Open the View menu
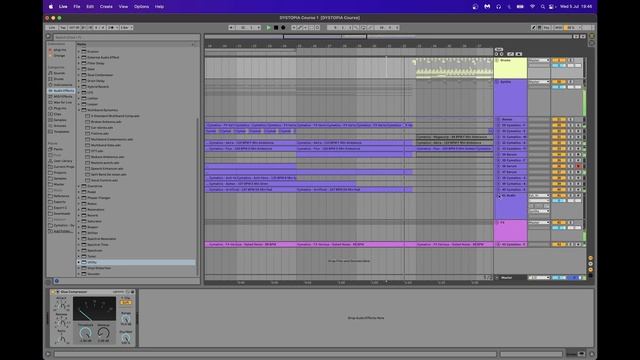This screenshot has width=640, height=360. pyautogui.click(x=123, y=7)
